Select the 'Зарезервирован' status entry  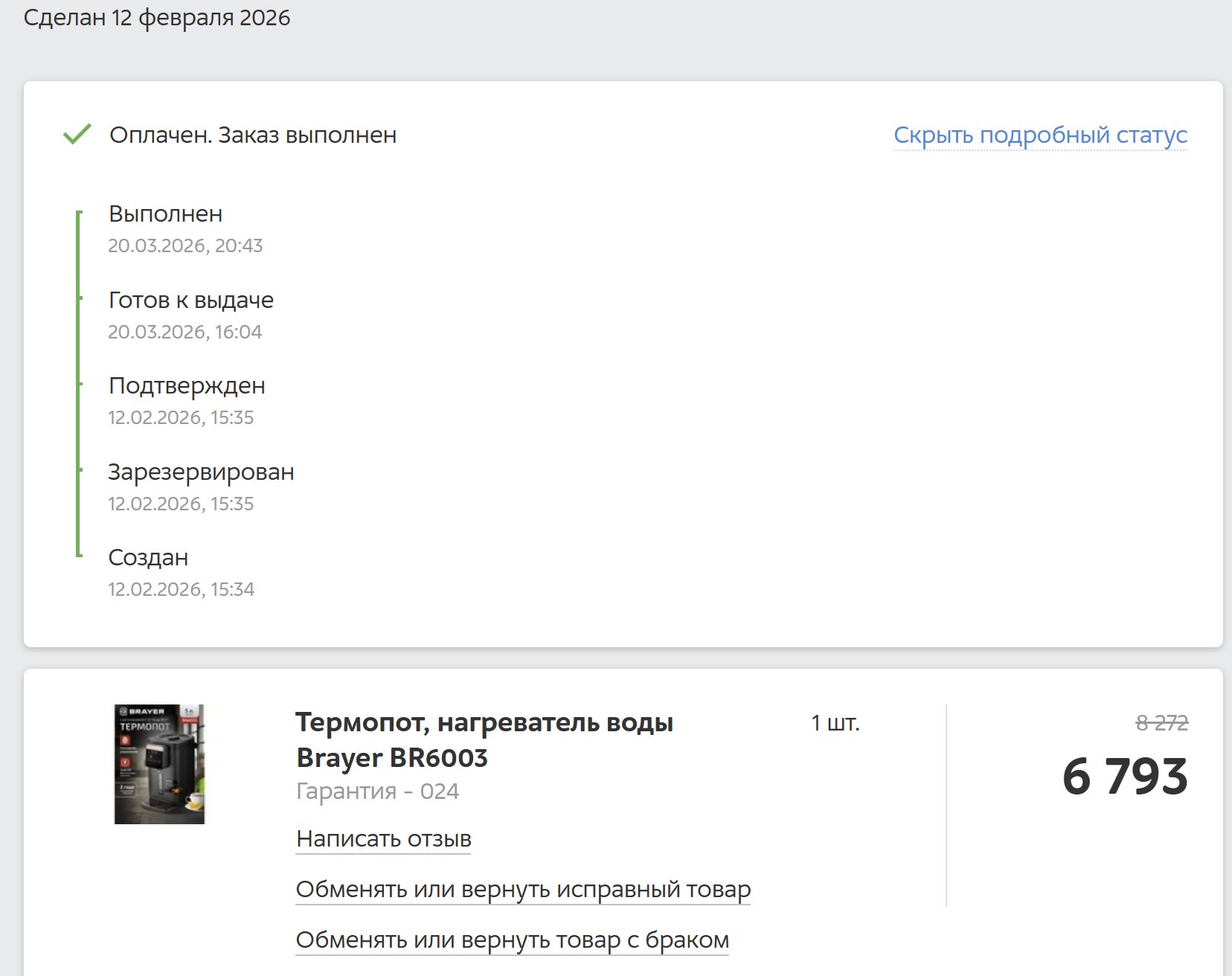(x=201, y=472)
